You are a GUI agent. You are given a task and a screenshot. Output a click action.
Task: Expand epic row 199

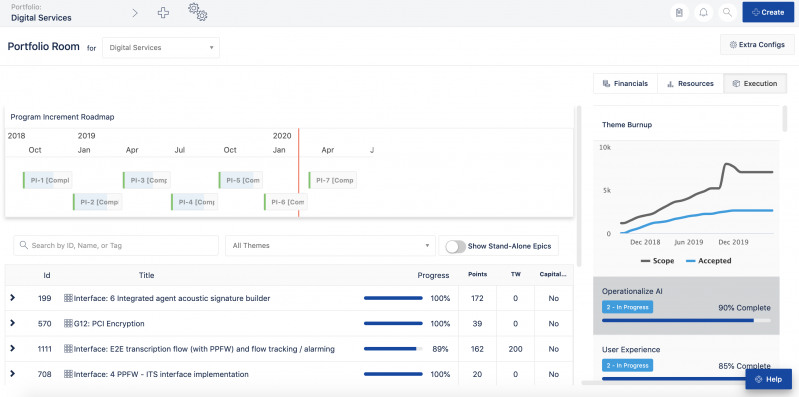point(13,298)
